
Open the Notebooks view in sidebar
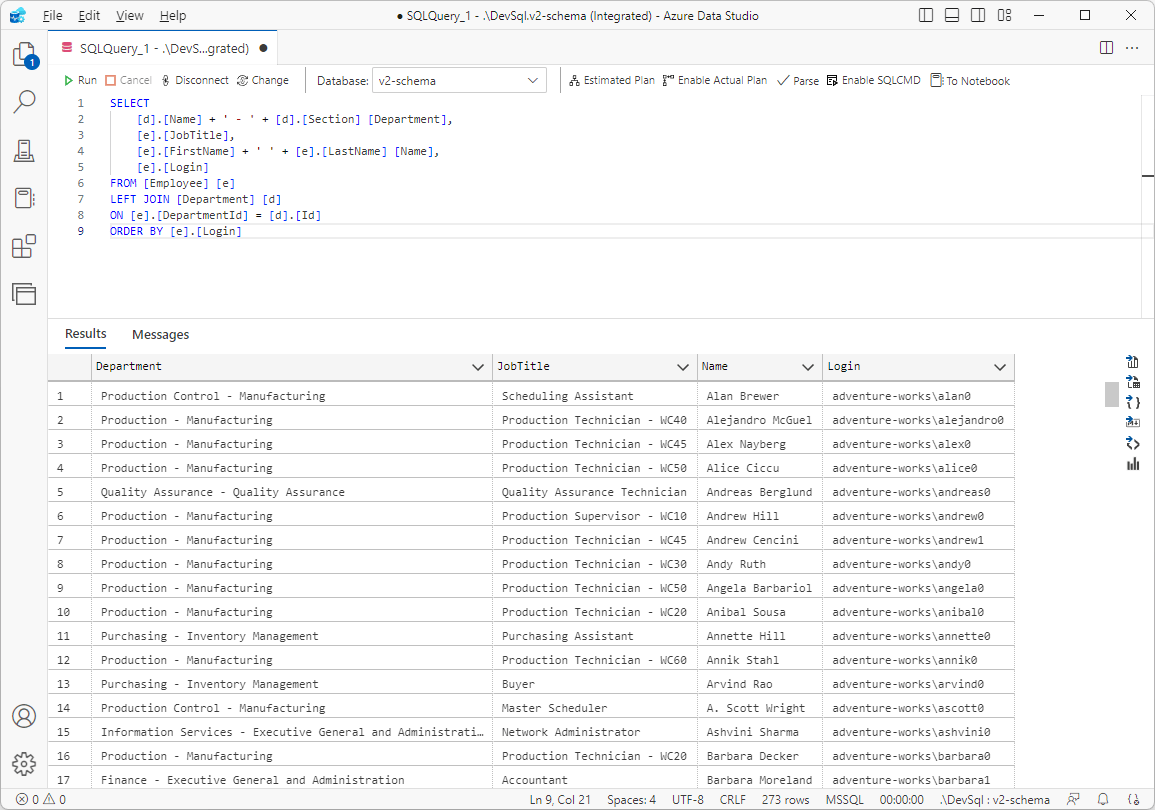[x=24, y=198]
